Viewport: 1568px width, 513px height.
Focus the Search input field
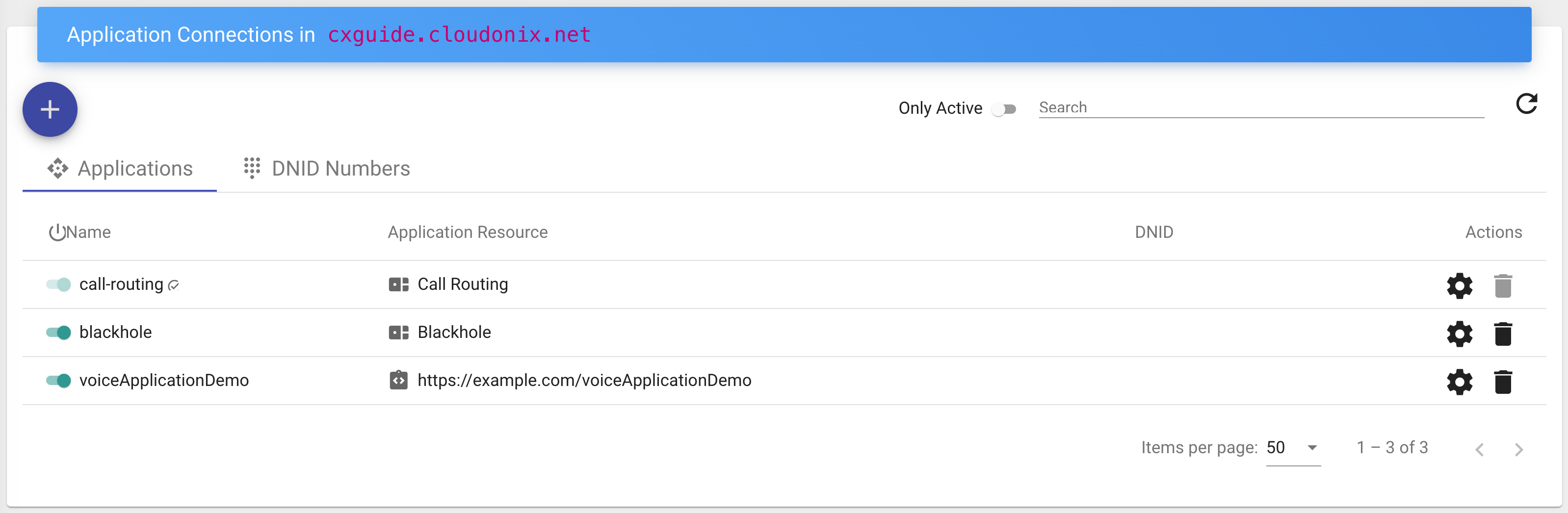(x=1260, y=107)
